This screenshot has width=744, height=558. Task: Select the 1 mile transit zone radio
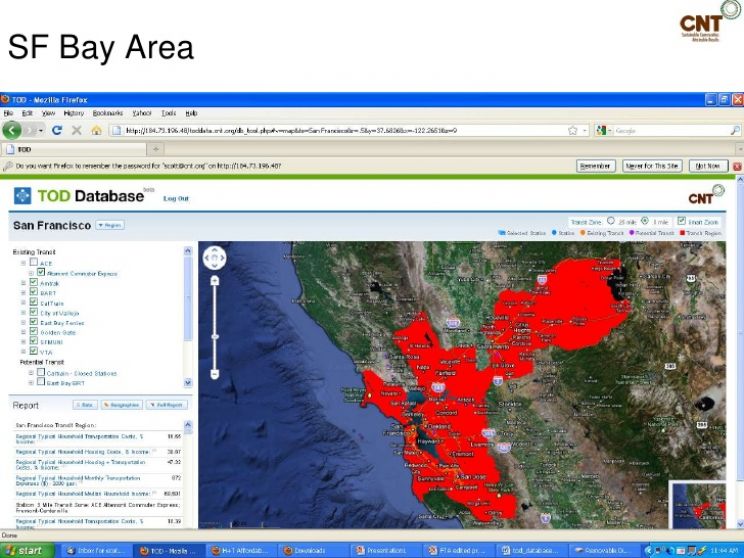pyautogui.click(x=645, y=221)
